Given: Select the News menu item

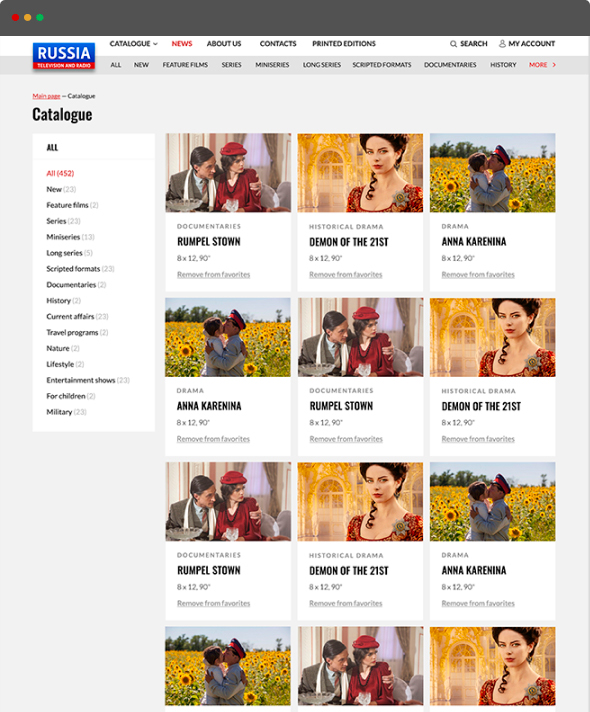Looking at the screenshot, I should [182, 44].
